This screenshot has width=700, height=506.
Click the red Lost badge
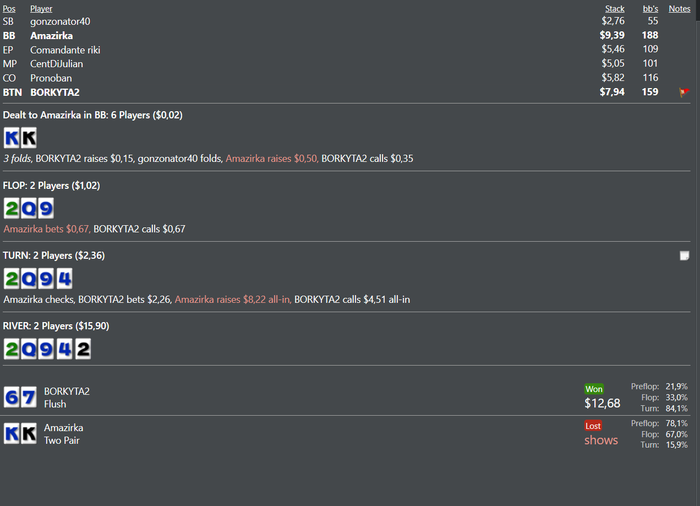tap(594, 425)
